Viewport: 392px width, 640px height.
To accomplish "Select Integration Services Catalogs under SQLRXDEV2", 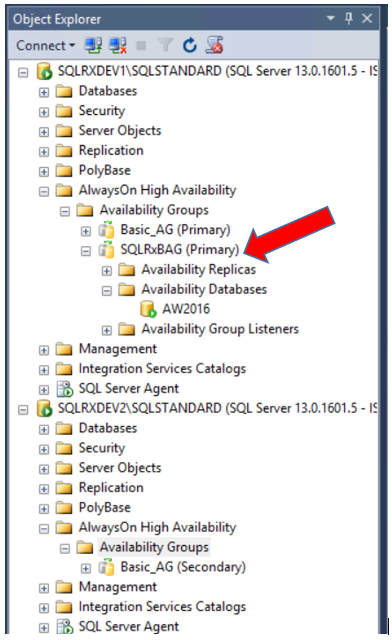I will pyautogui.click(x=162, y=607).
